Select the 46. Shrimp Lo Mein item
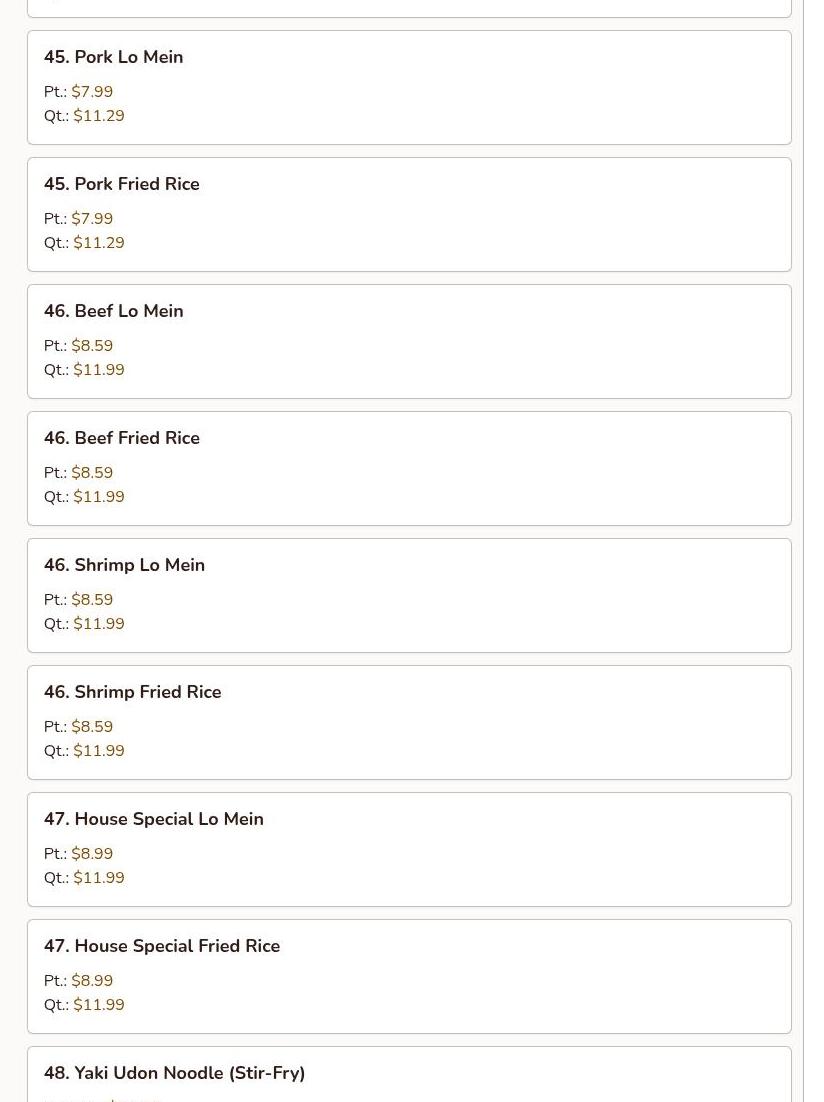Viewport: 824px width, 1102px height. coord(409,595)
